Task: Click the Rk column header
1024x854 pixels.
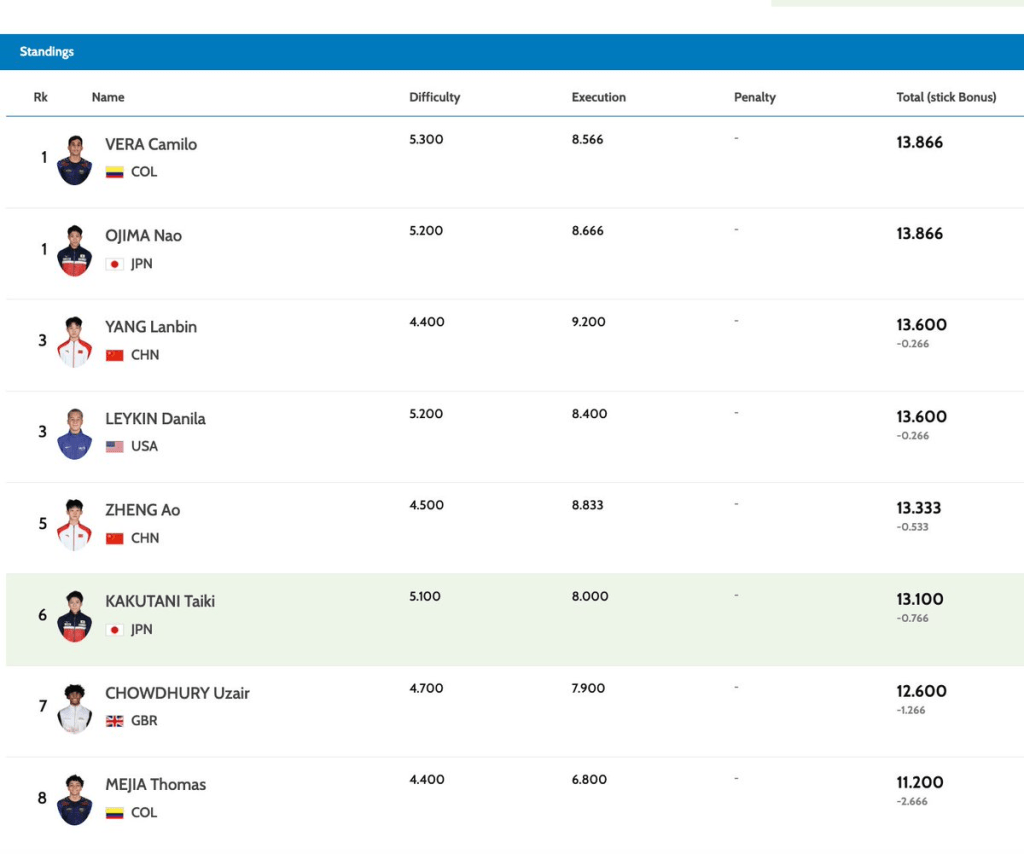Action: (41, 97)
